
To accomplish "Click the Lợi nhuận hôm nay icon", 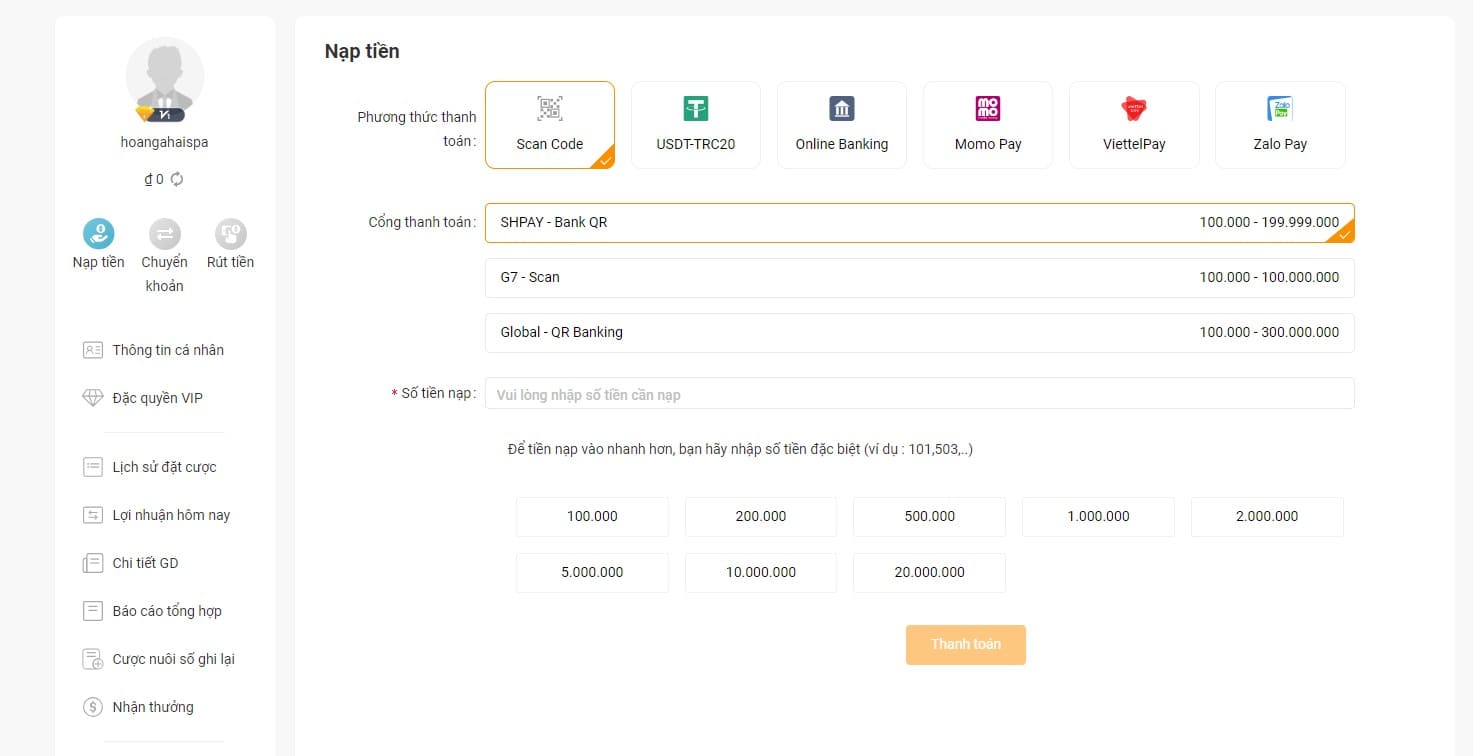I will (x=93, y=515).
